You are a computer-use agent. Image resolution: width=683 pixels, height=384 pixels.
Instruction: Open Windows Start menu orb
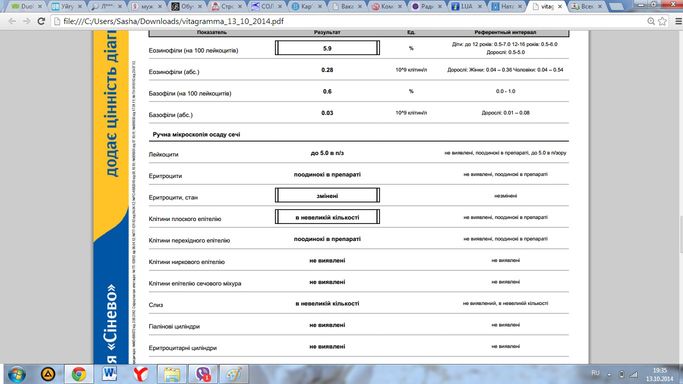coord(17,374)
